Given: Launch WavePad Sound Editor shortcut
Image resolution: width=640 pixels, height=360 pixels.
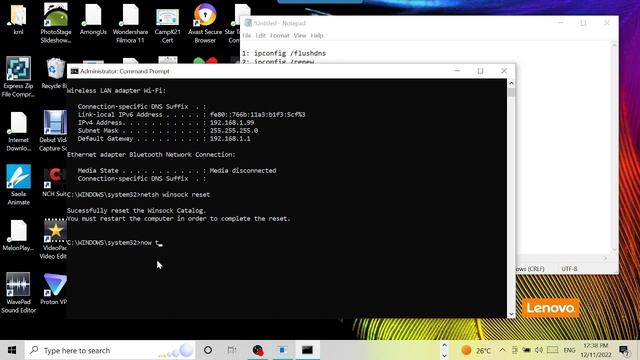Looking at the screenshot, I should 18,293.
